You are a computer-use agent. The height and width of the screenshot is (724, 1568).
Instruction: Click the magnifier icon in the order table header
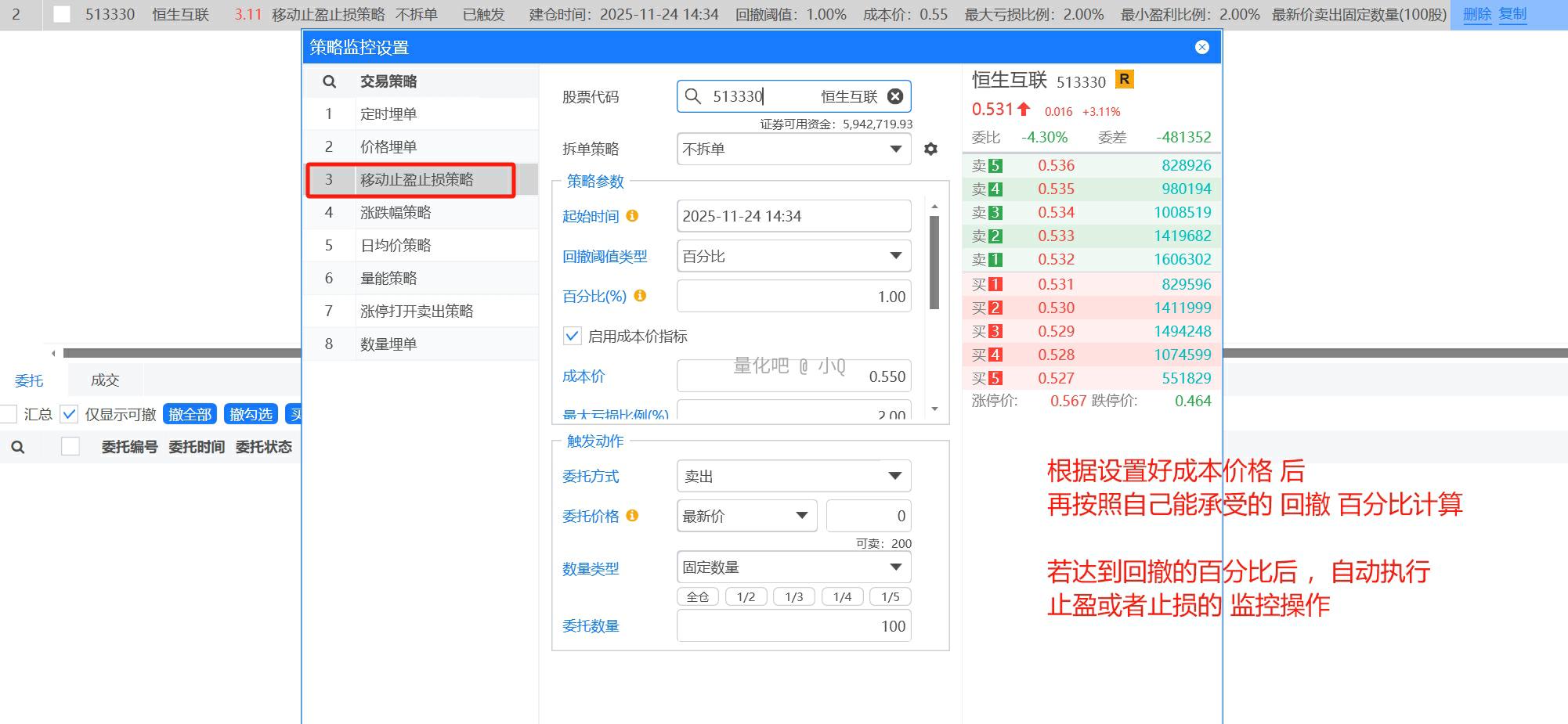click(x=18, y=447)
